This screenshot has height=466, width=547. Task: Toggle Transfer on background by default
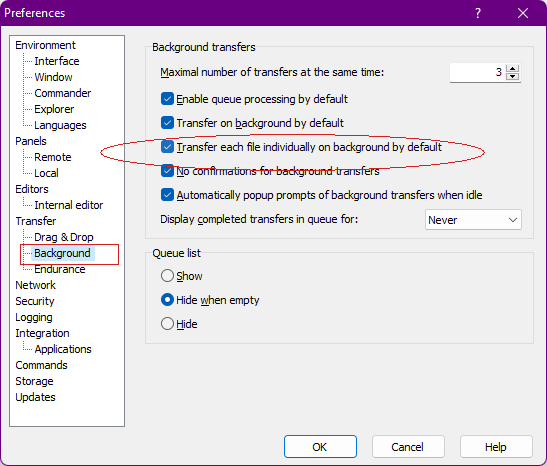(x=167, y=123)
